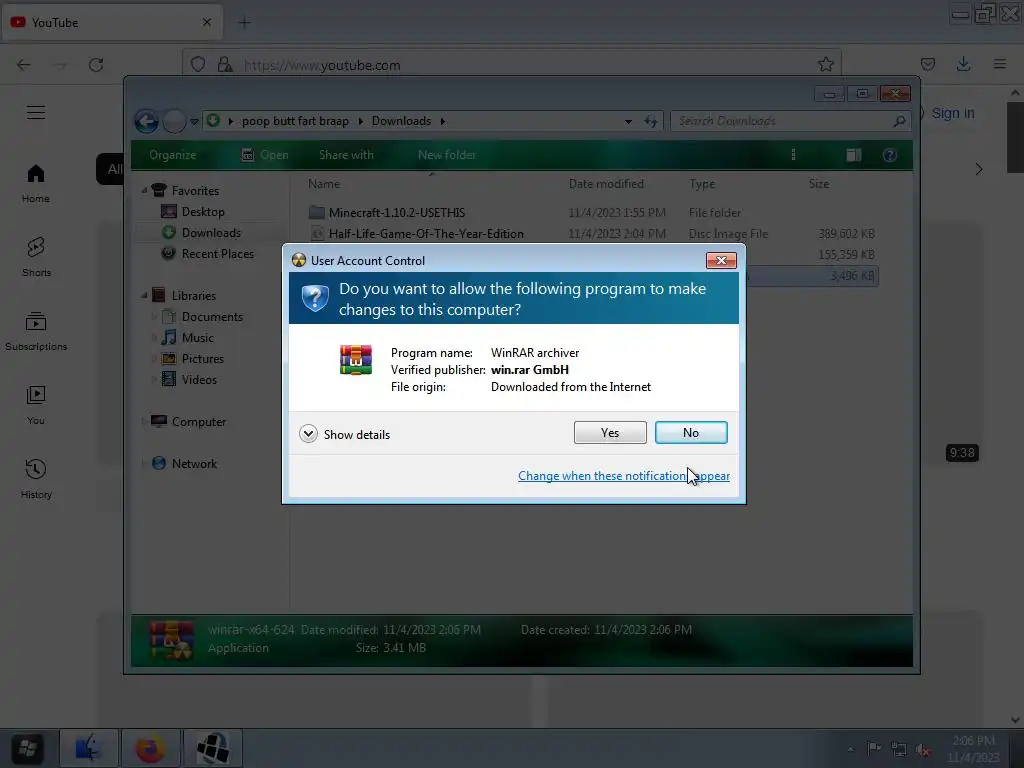Toggle the Explorer preview pane icon
The width and height of the screenshot is (1024, 768).
coord(854,155)
